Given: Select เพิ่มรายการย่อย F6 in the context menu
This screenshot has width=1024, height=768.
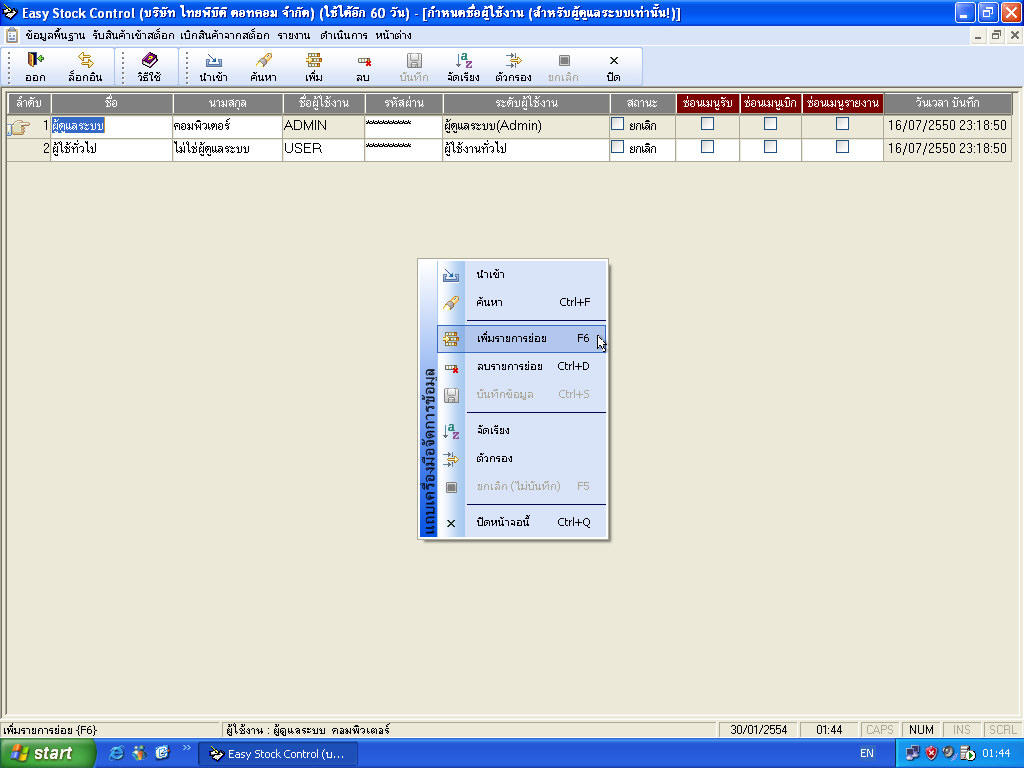Looking at the screenshot, I should tap(521, 339).
